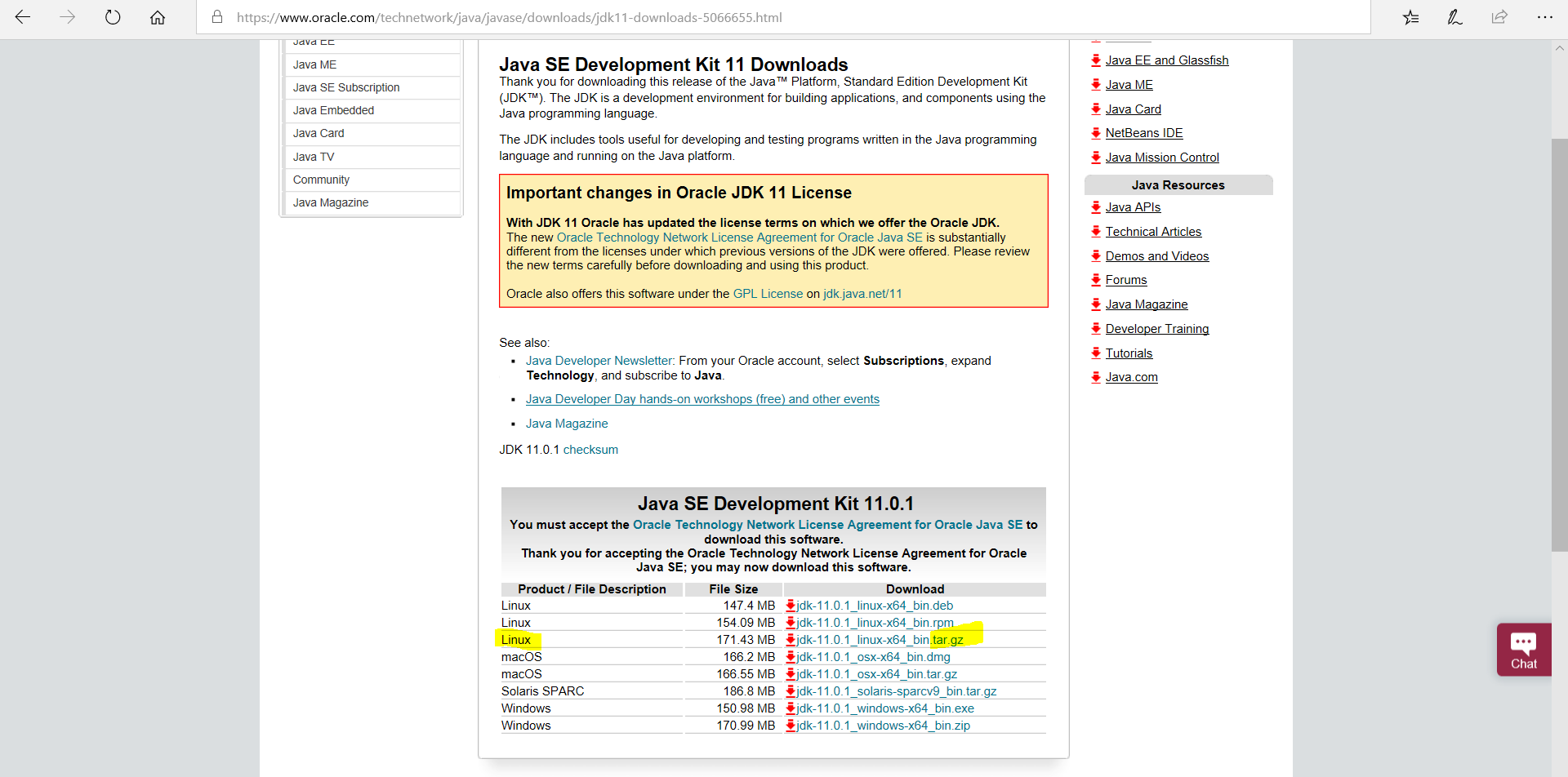Download jdk-11.0.1_windows-x64_bin.zip
1568x777 pixels.
click(x=884, y=726)
